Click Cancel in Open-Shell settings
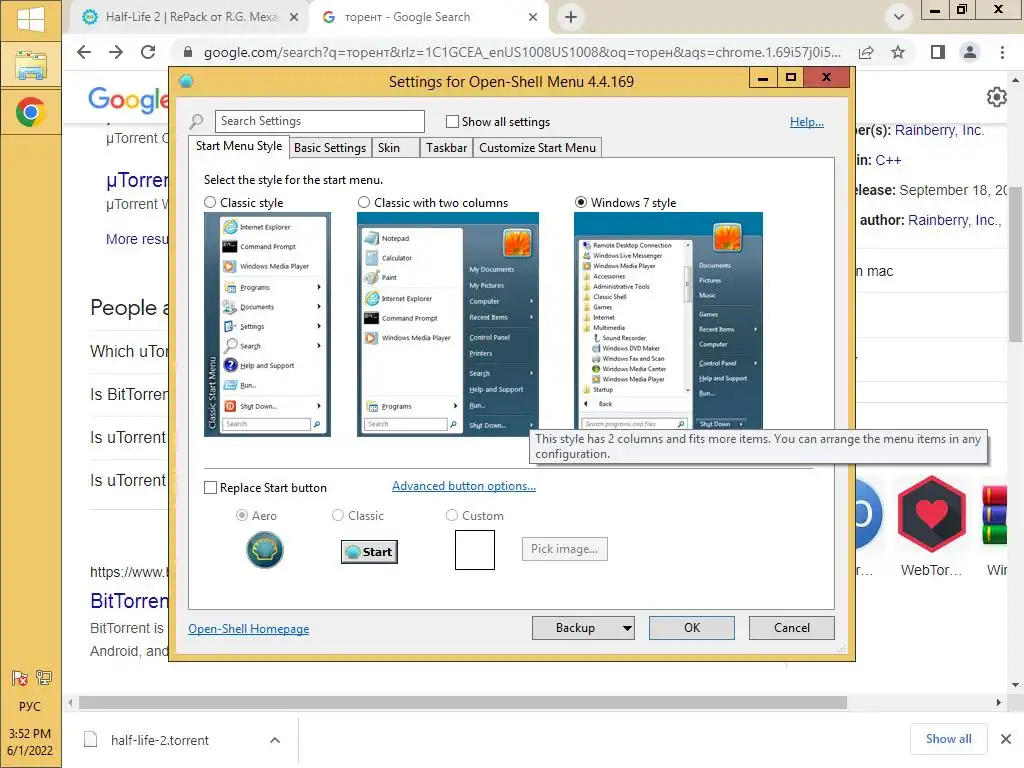 pyautogui.click(x=792, y=628)
